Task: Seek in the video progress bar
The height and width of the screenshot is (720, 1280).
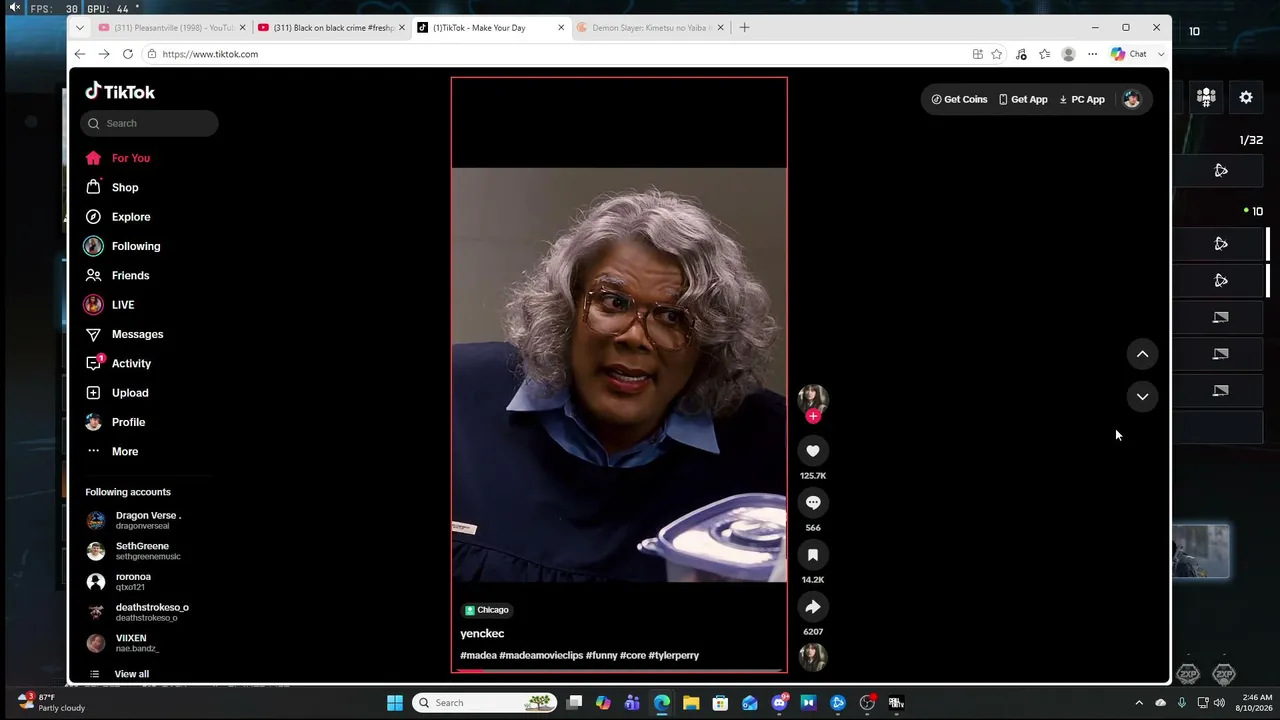Action: point(619,670)
